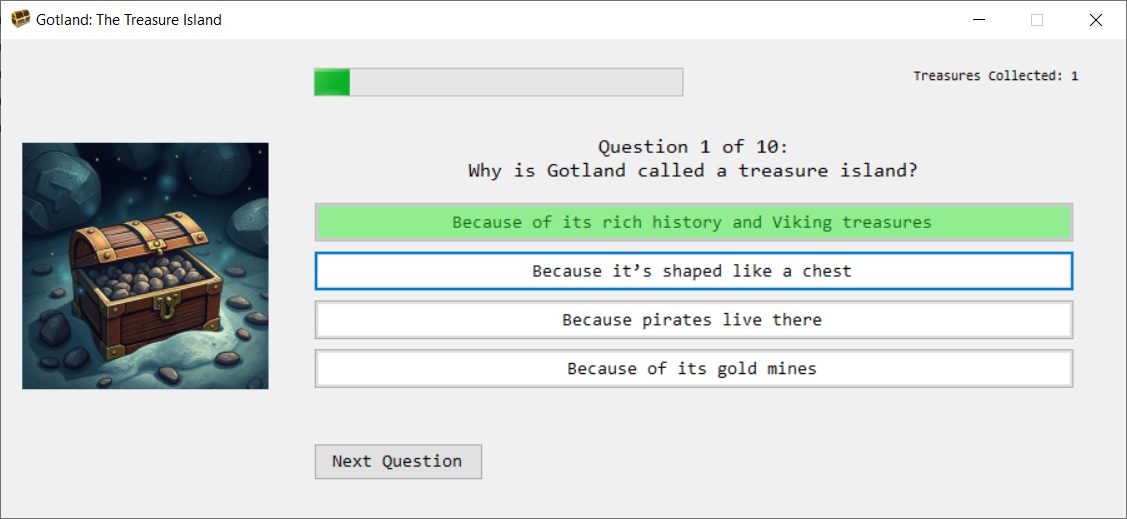Minimize the Gotland quiz window
Viewport: 1127px width, 519px height.
[x=978, y=20]
